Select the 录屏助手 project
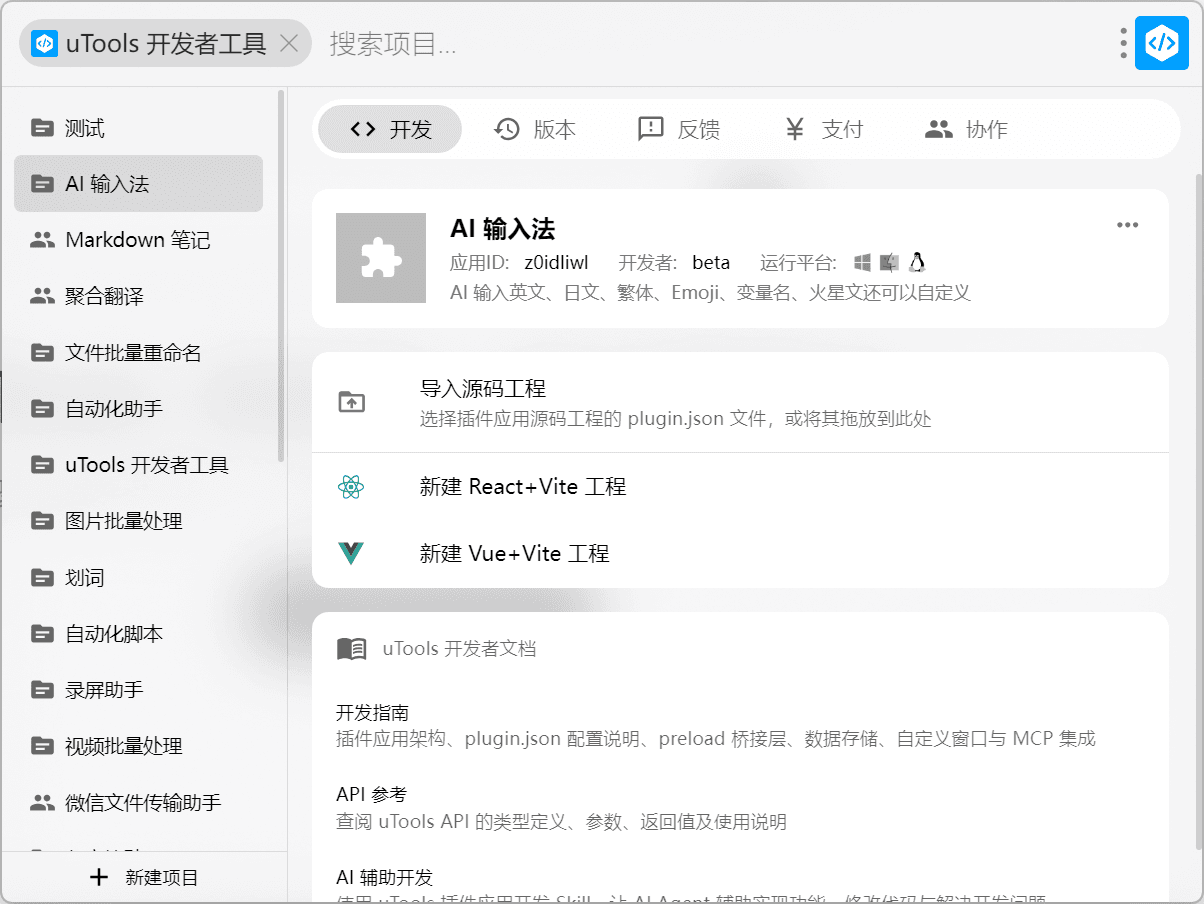Viewport: 1204px width, 904px height. (138, 690)
